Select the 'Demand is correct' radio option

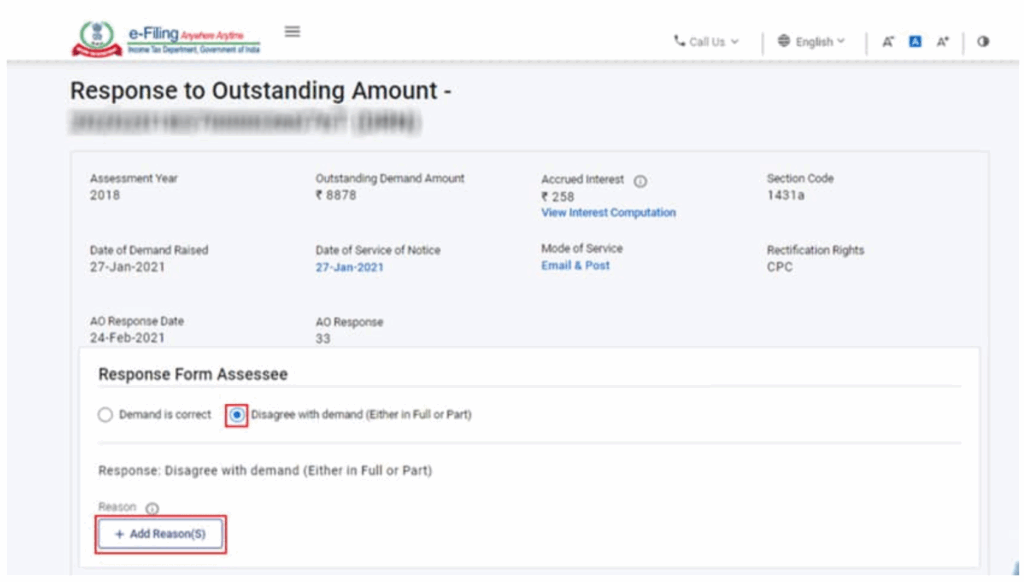pos(105,415)
